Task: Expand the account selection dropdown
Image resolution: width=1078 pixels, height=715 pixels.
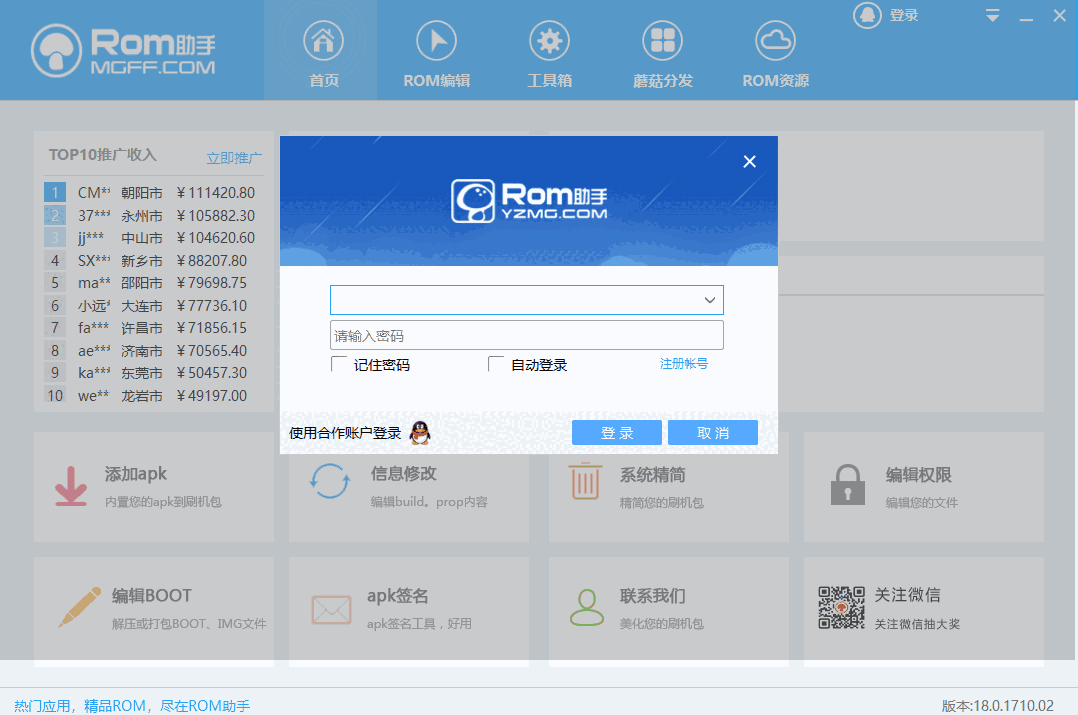Action: [x=710, y=299]
